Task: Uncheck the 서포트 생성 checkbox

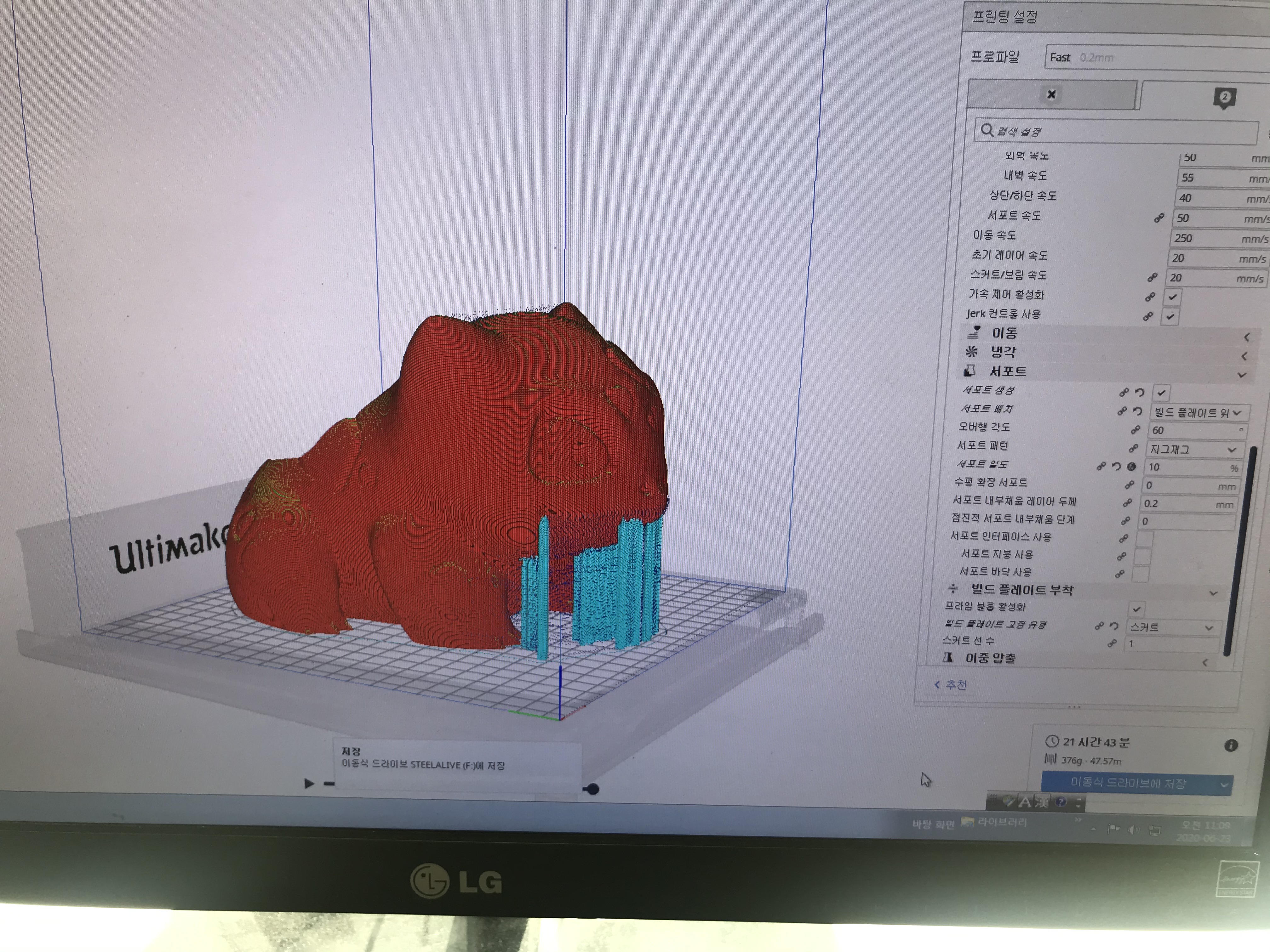Action: point(1161,393)
